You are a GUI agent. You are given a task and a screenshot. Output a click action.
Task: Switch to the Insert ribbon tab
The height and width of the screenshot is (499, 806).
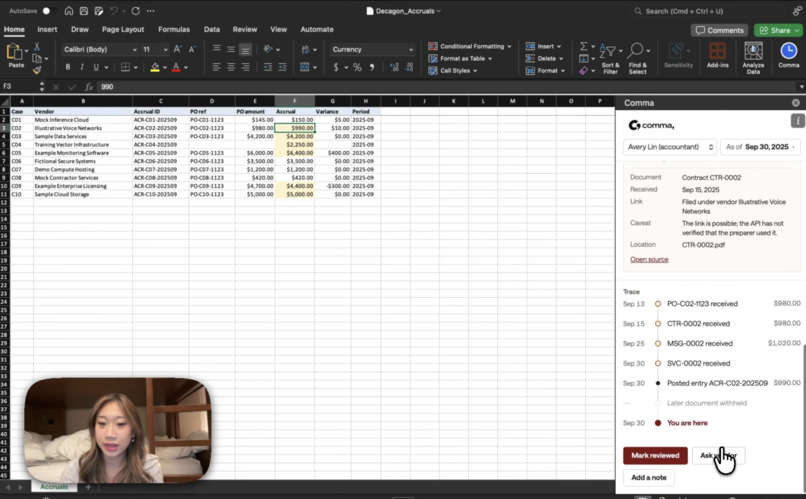(x=47, y=29)
